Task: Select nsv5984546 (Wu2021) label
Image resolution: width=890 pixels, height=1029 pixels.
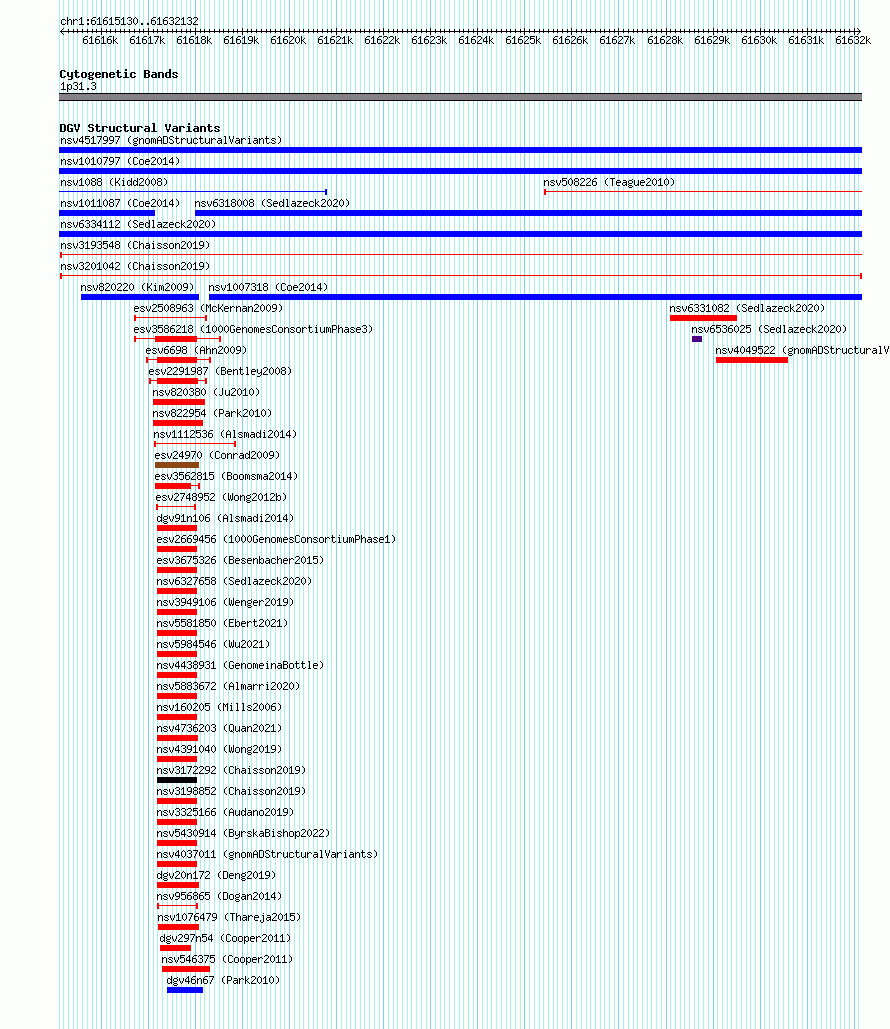Action: (213, 644)
